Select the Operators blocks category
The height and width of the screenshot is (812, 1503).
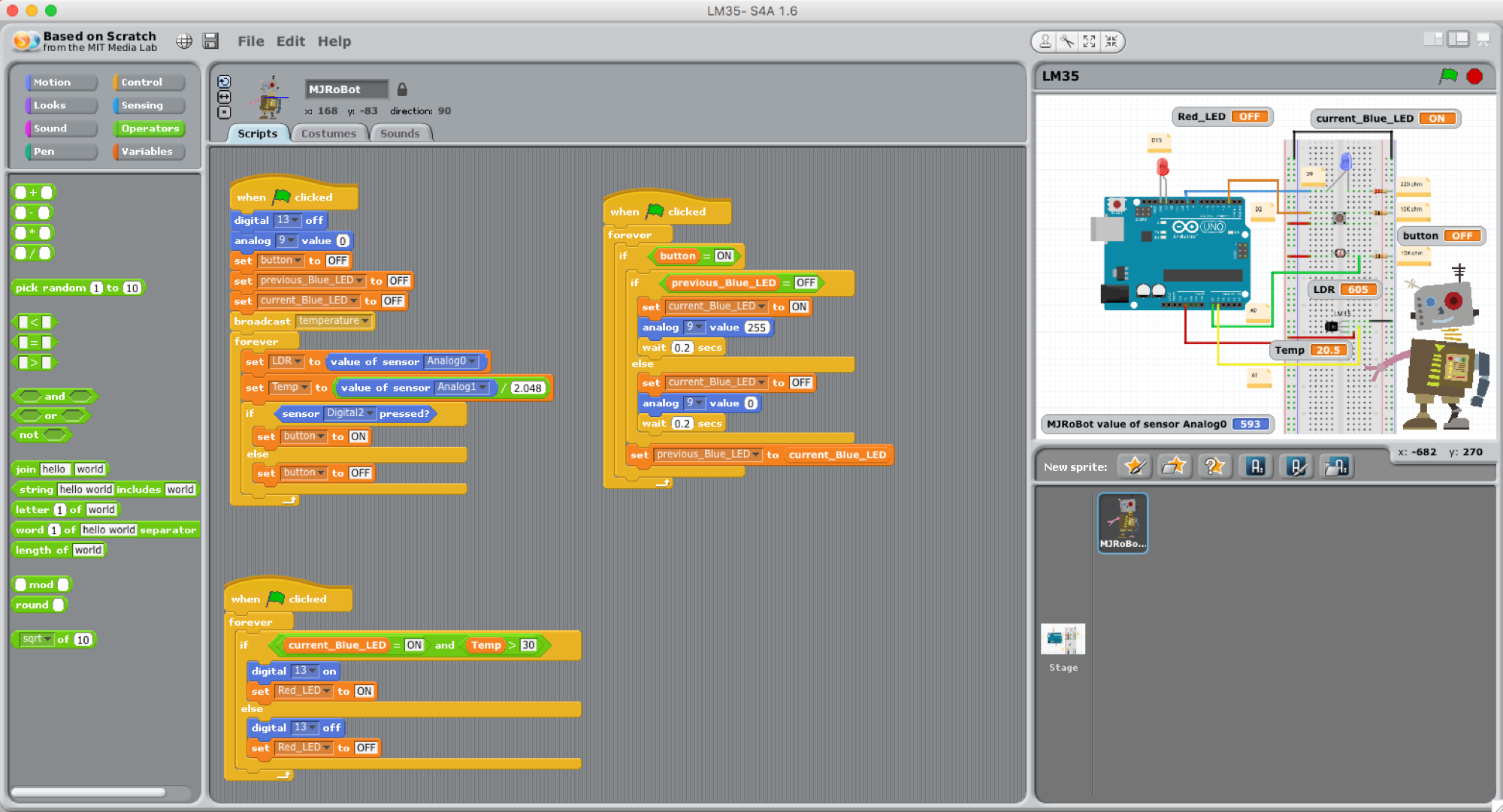pyautogui.click(x=151, y=128)
